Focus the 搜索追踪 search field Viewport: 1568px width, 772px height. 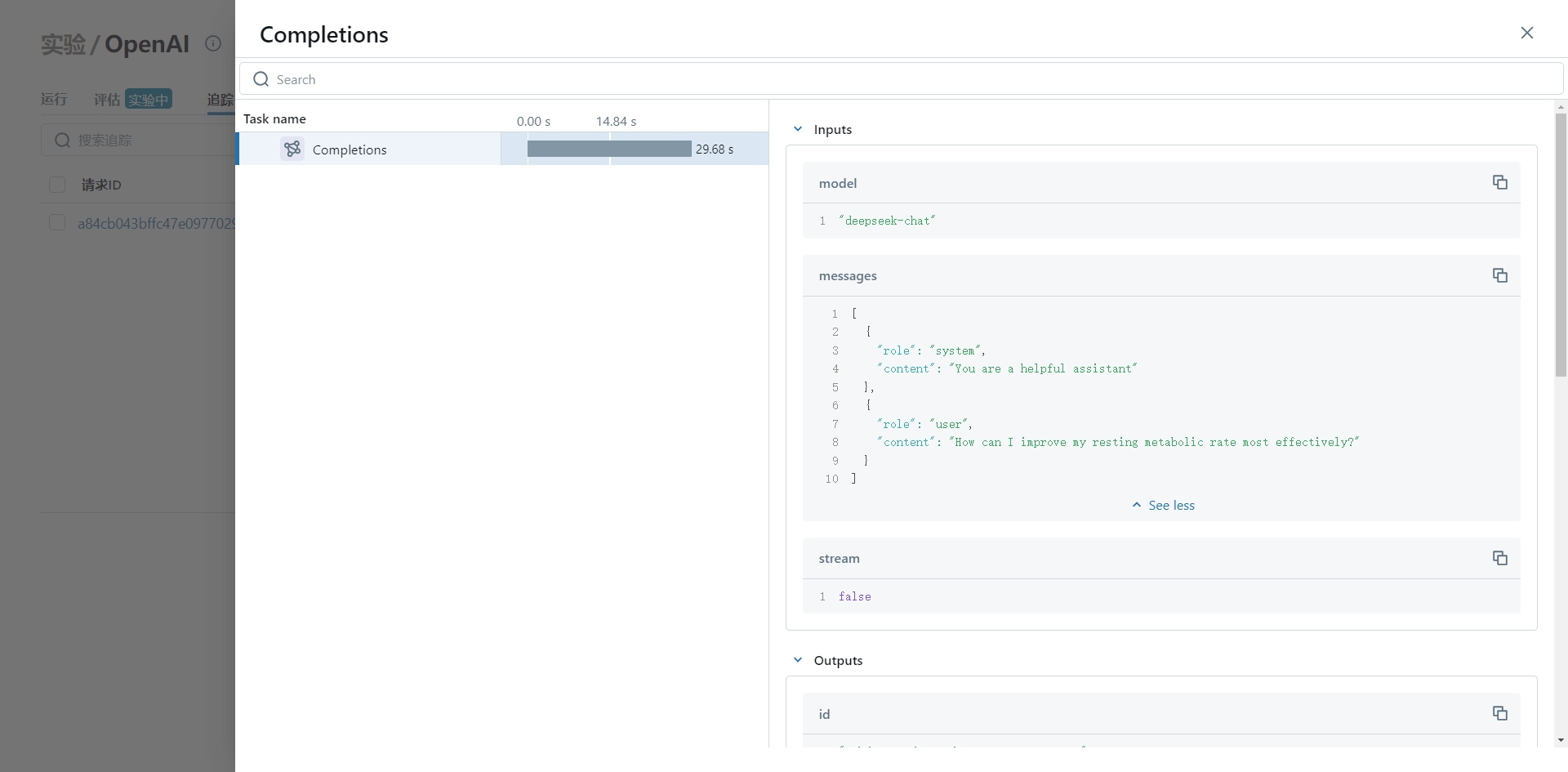click(x=139, y=141)
